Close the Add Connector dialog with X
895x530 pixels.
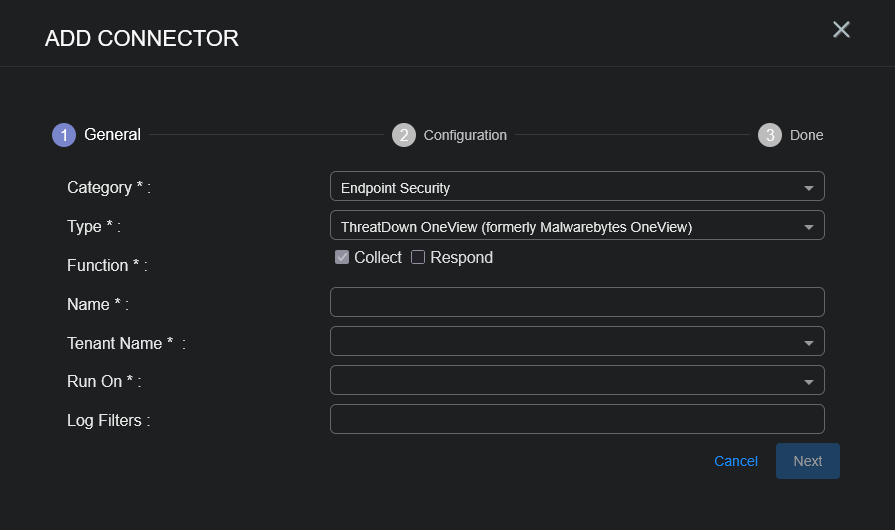tap(841, 30)
